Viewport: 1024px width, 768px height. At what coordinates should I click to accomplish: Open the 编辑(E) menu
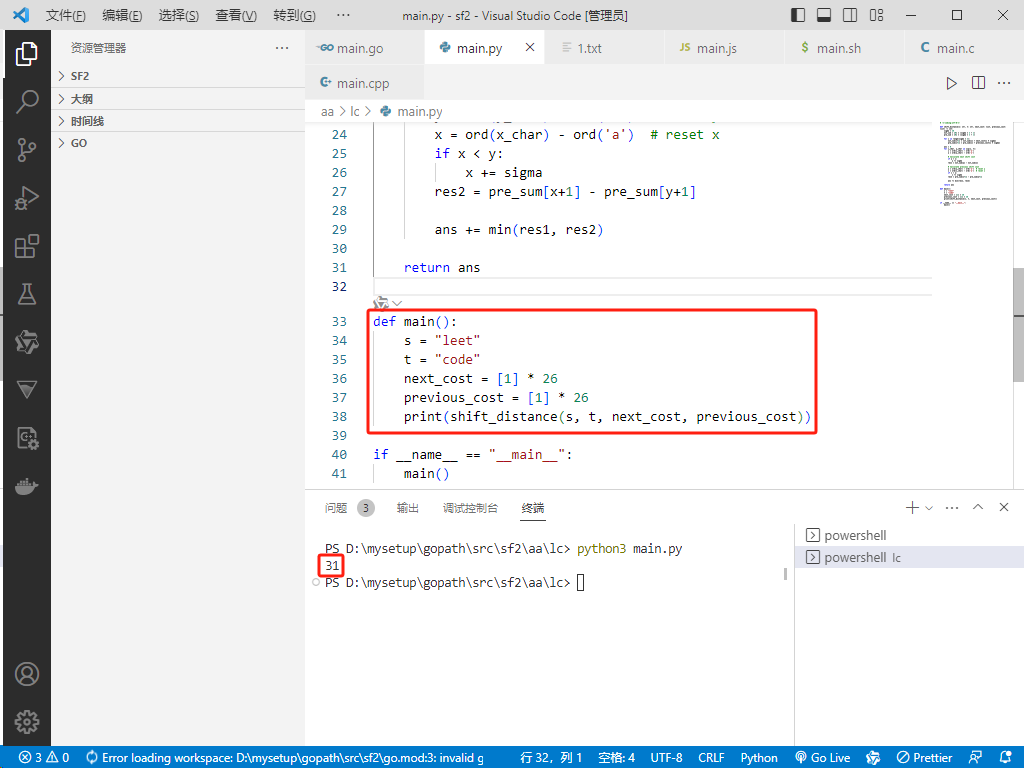point(122,15)
